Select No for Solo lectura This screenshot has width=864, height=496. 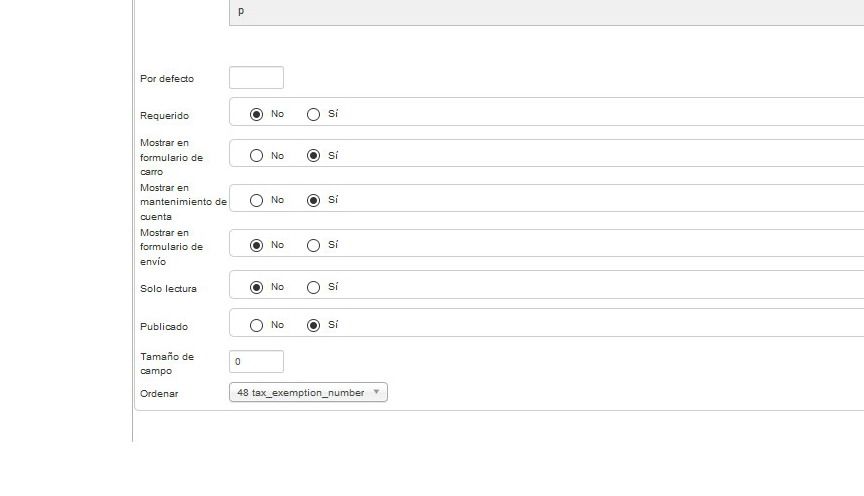click(x=256, y=287)
